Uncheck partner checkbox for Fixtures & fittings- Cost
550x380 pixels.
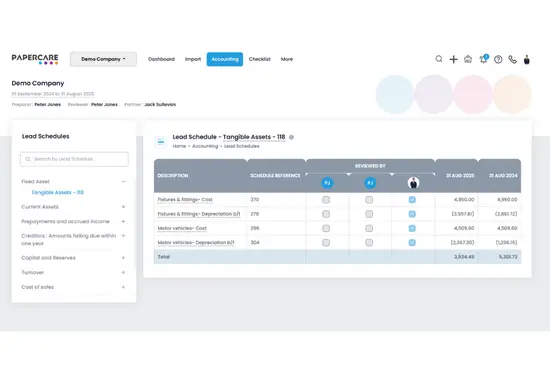tap(412, 200)
